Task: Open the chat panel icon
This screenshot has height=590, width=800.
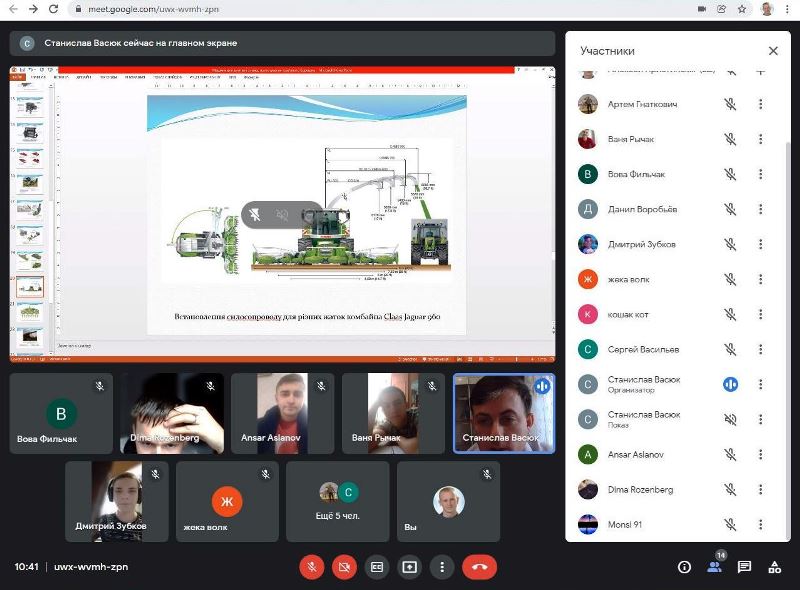Action: tap(744, 567)
